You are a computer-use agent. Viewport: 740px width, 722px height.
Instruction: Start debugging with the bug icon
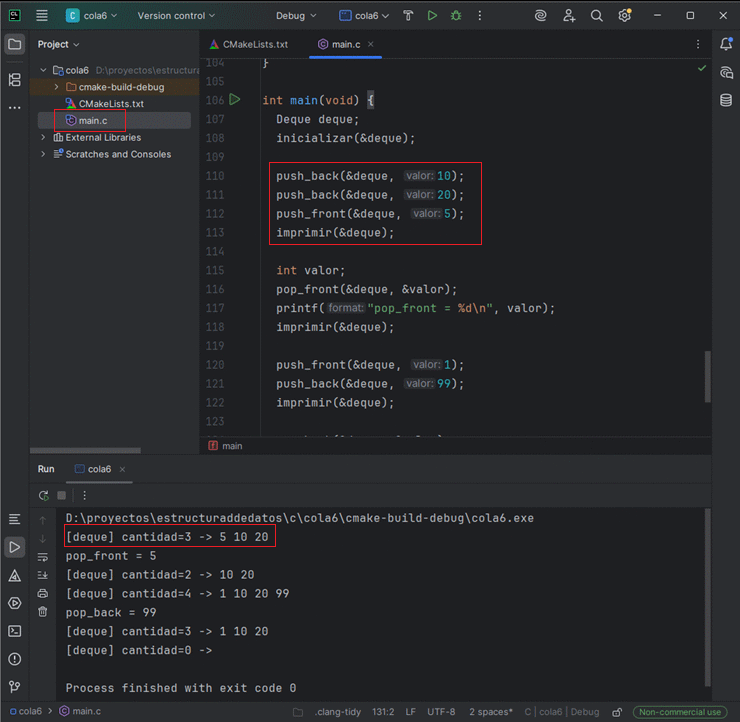tap(456, 16)
